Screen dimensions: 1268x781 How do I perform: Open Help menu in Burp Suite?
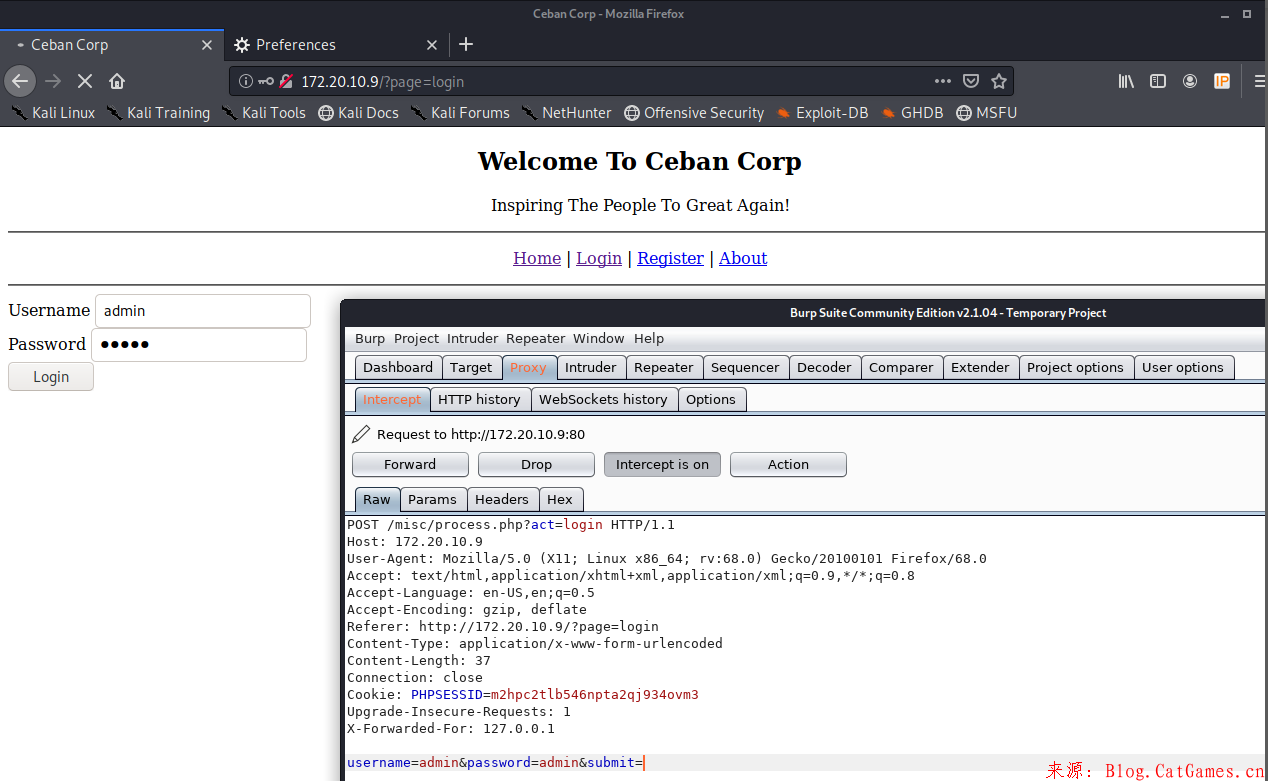[649, 338]
